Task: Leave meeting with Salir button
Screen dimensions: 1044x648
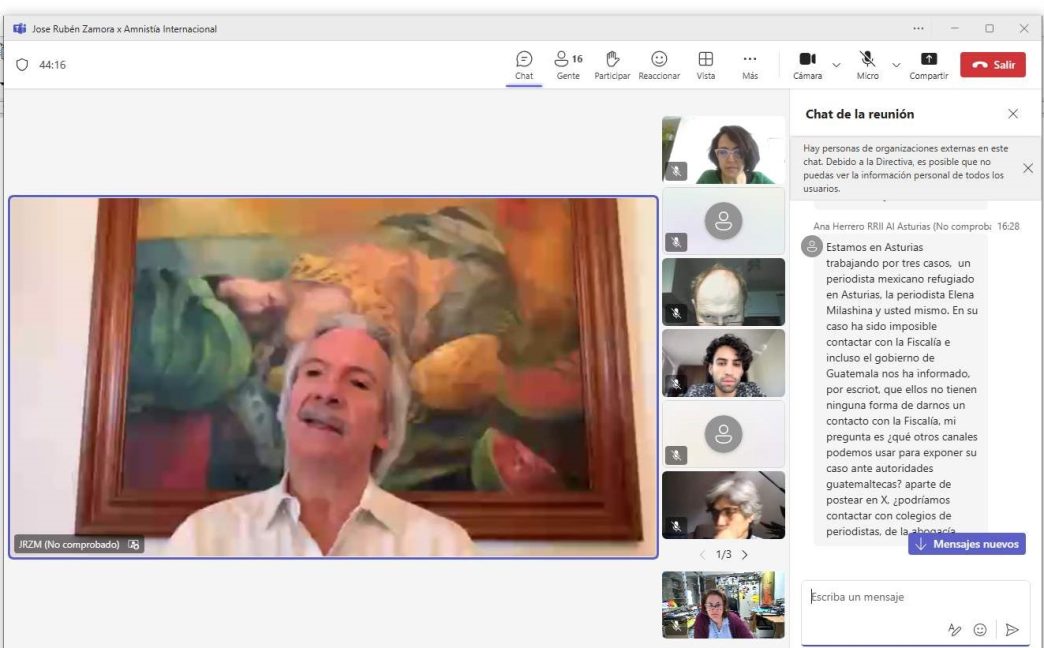Action: point(993,65)
